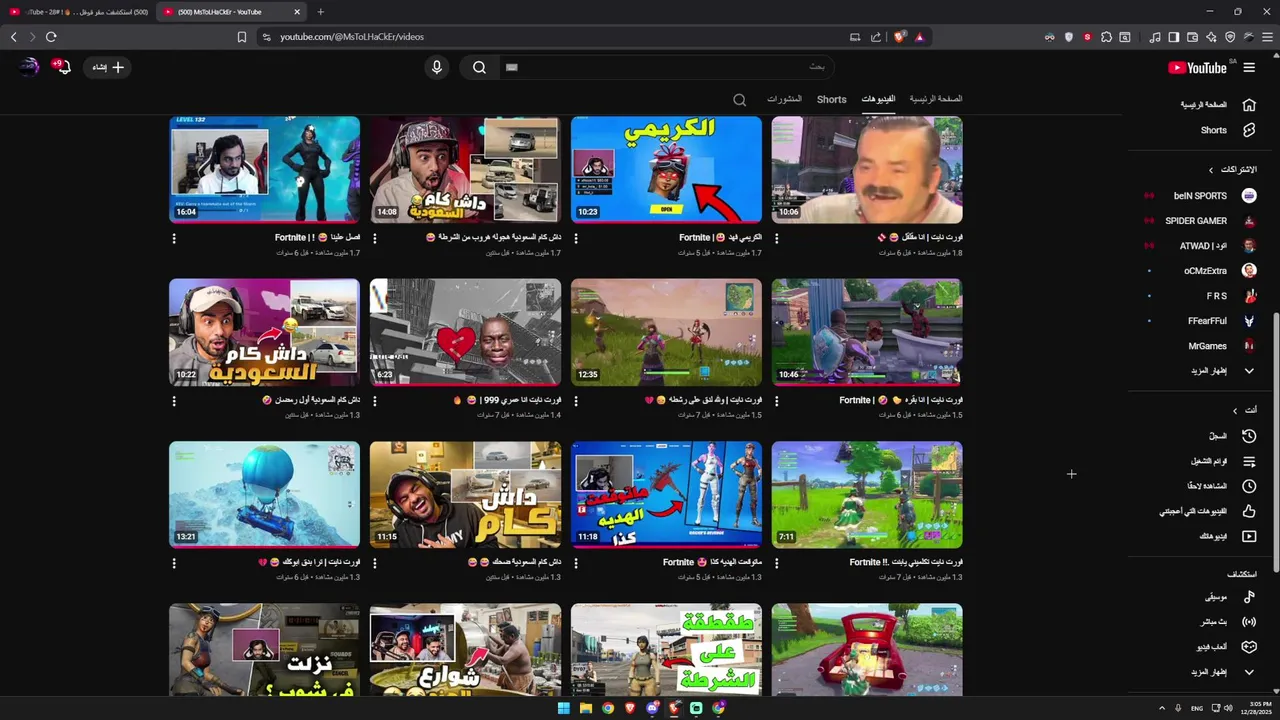Switch to channel الصفحة الرئيسية tab

pyautogui.click(x=936, y=99)
